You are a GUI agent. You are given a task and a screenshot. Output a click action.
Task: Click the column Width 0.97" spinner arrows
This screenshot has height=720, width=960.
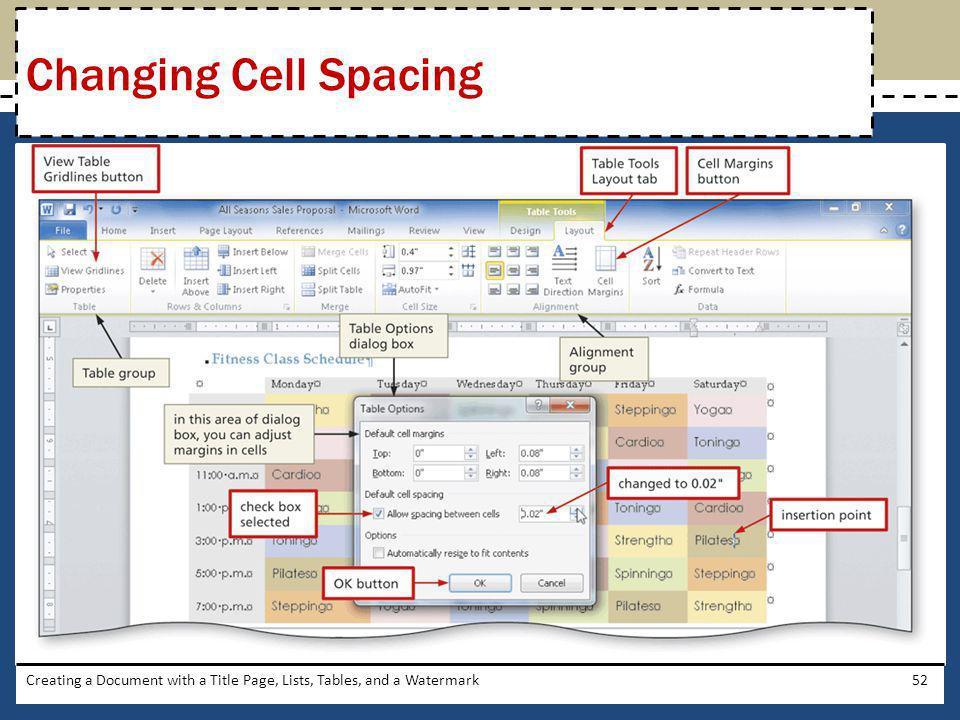coord(451,271)
